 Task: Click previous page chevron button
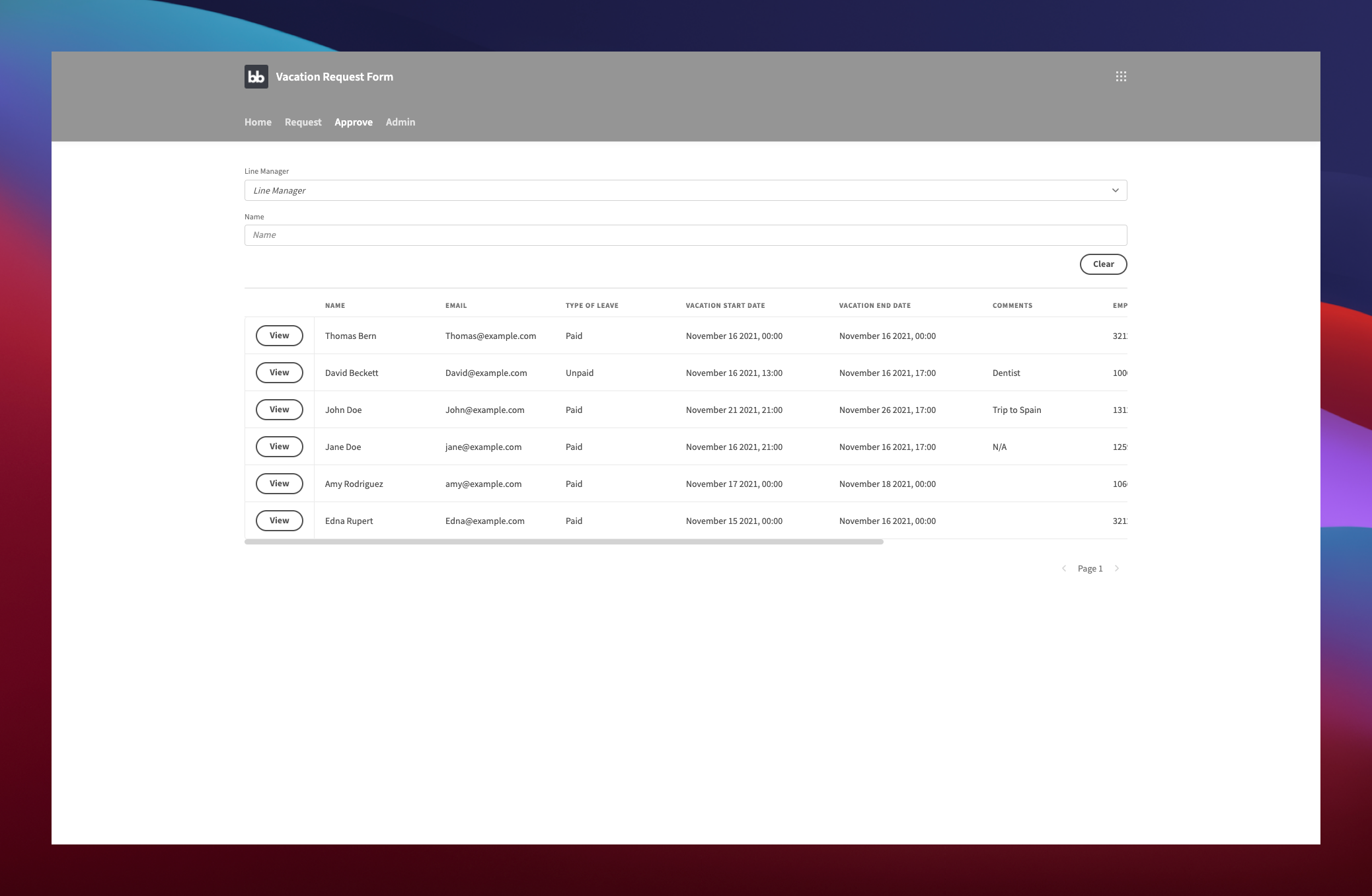(1064, 568)
